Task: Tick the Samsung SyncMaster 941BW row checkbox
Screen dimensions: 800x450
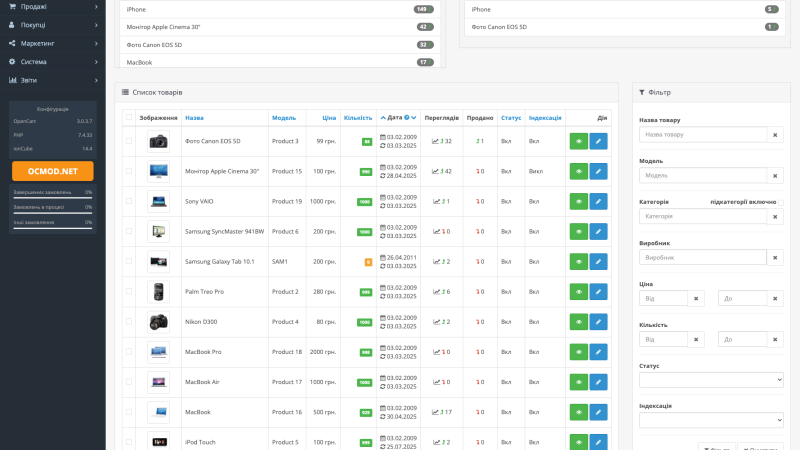Action: click(129, 231)
